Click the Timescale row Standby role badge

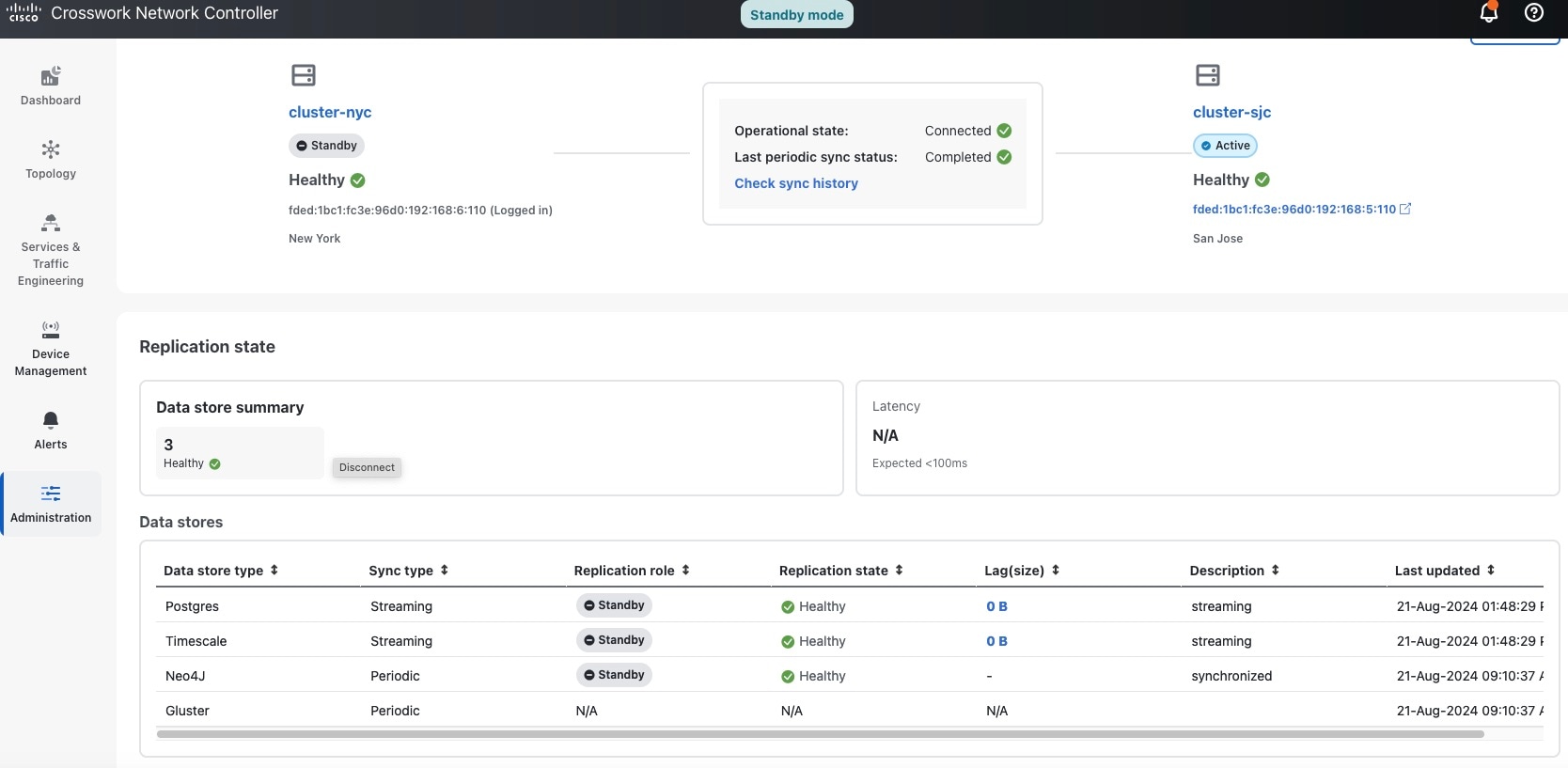[614, 640]
